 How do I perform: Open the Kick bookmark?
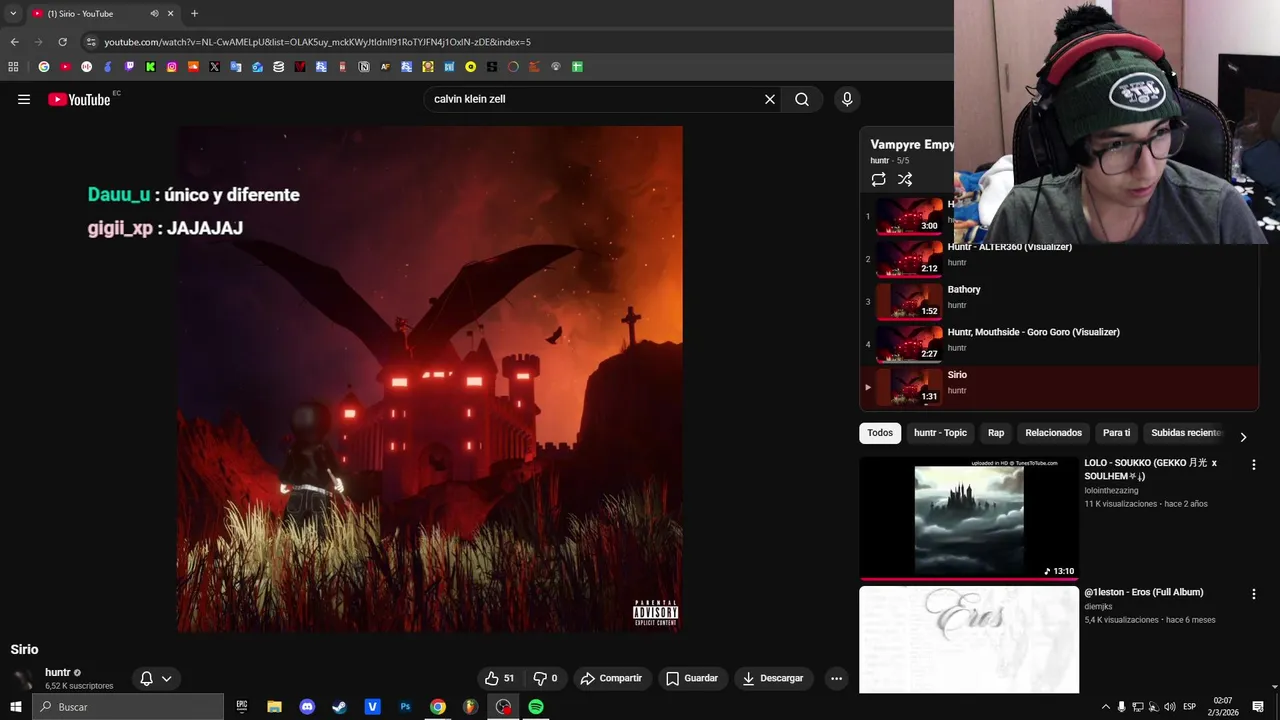[150, 67]
